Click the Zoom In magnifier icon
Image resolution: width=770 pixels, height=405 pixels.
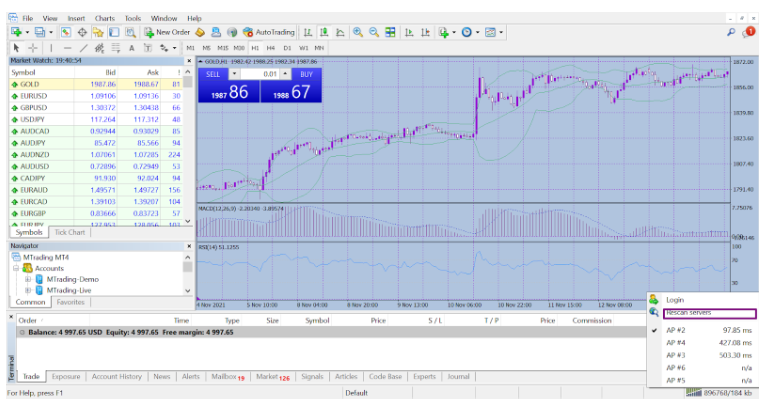358,32
